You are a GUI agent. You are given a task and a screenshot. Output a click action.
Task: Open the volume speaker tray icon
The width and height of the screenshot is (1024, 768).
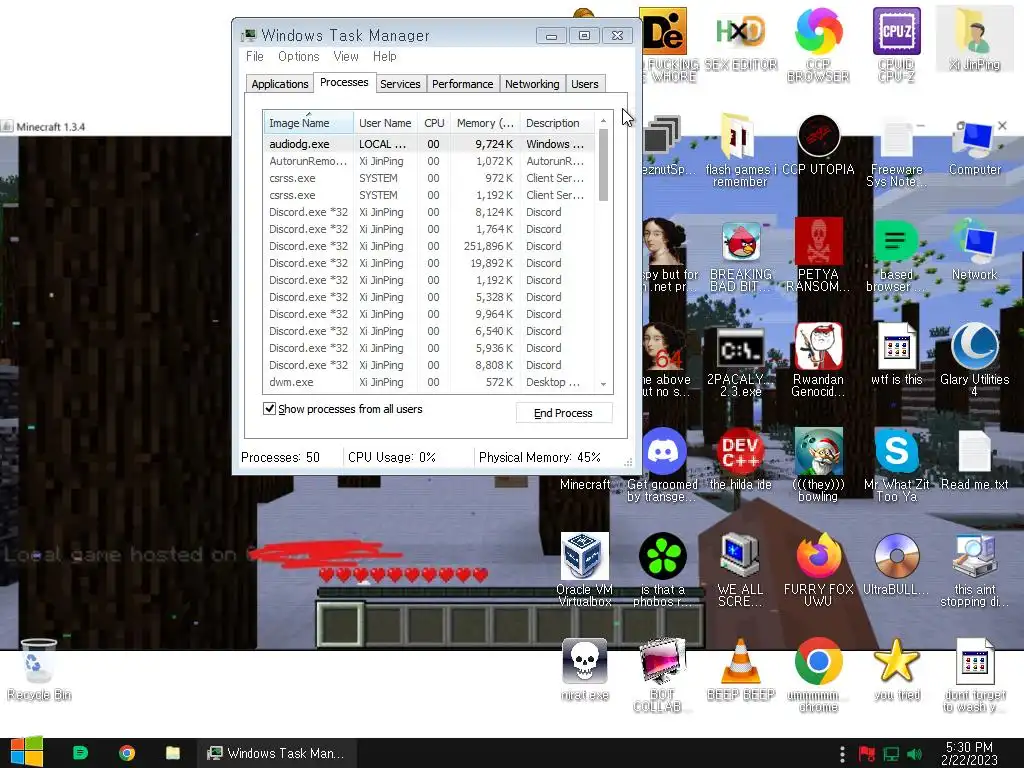(x=914, y=754)
